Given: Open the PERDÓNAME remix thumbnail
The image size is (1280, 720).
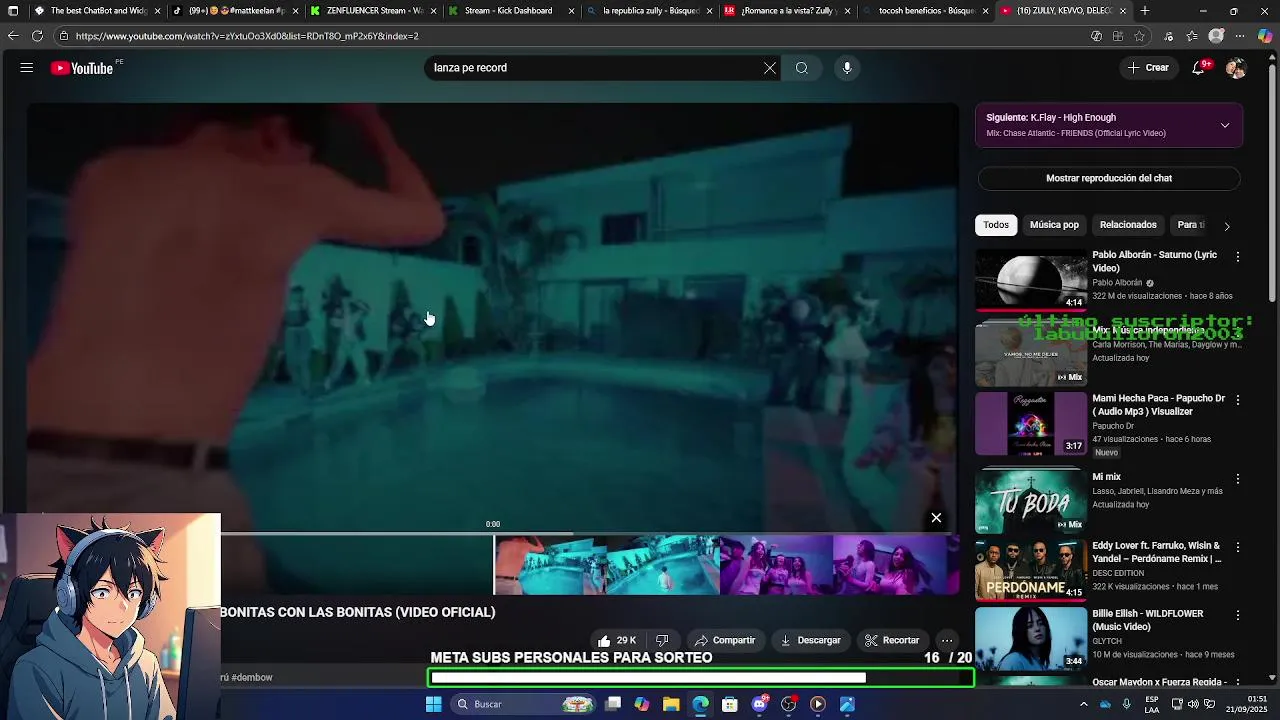Looking at the screenshot, I should coord(1031,570).
